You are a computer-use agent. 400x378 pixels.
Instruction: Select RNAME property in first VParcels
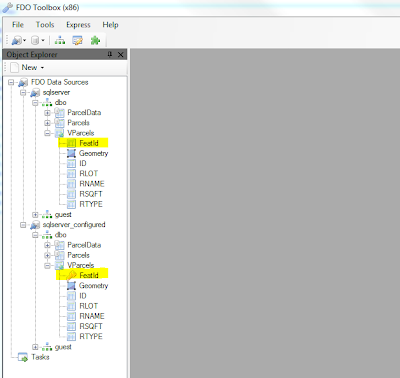pos(92,184)
